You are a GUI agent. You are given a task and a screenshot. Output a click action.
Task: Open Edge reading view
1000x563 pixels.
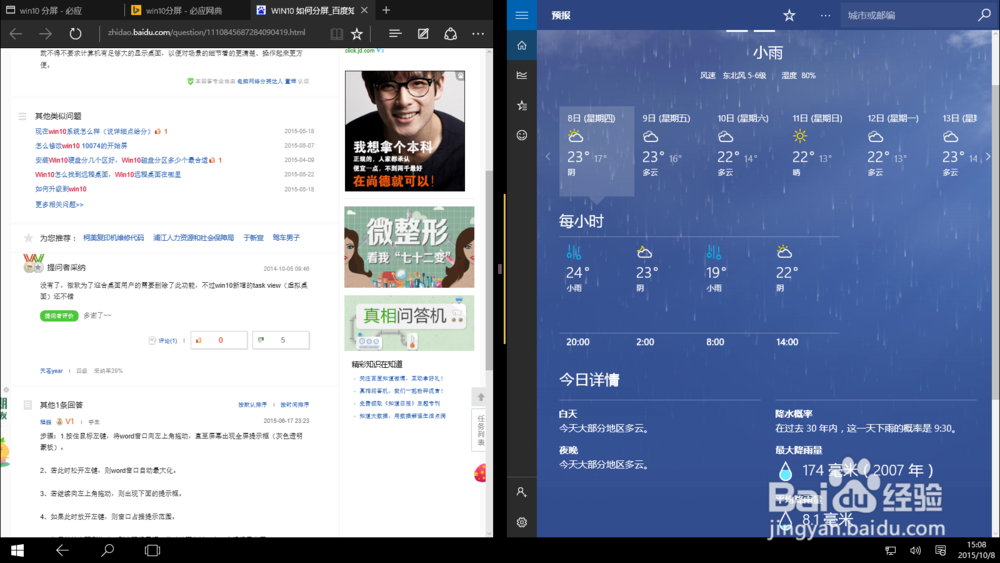coord(336,34)
